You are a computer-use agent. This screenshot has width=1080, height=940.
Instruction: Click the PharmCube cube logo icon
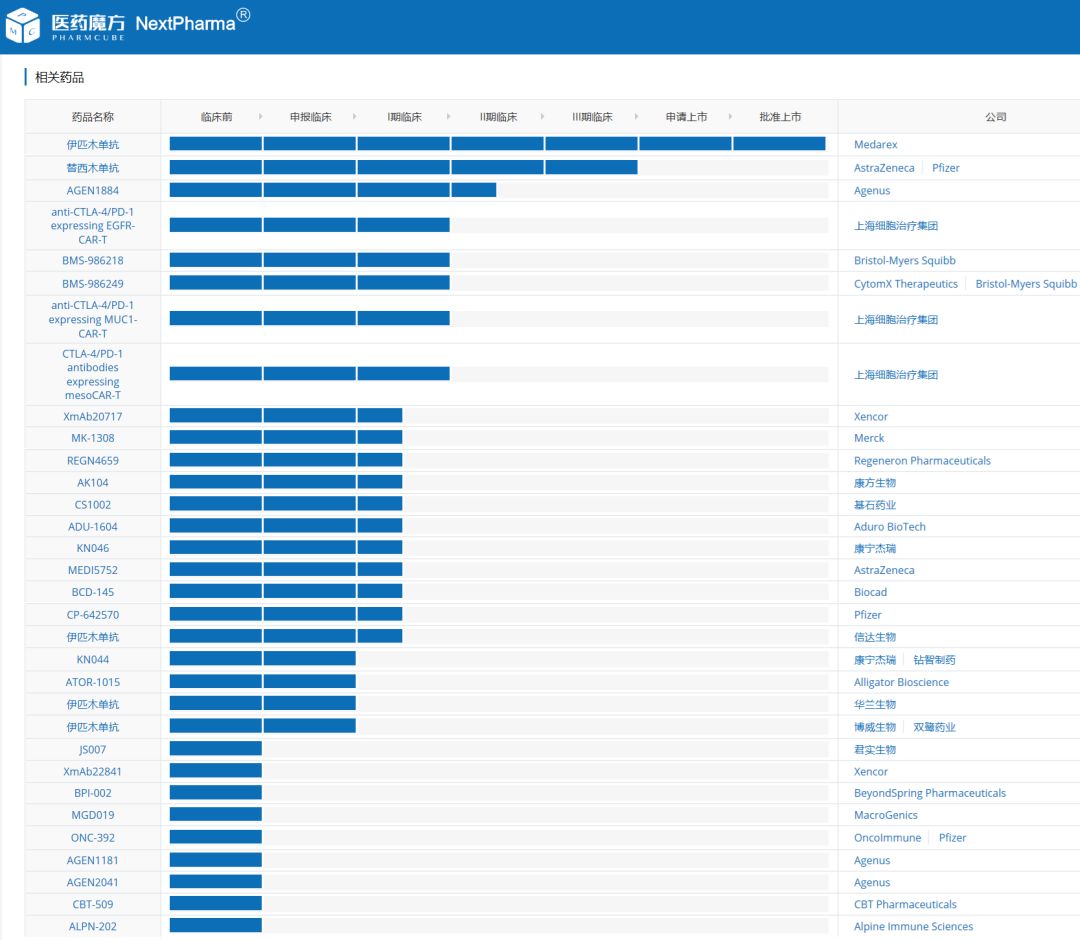[x=23, y=25]
